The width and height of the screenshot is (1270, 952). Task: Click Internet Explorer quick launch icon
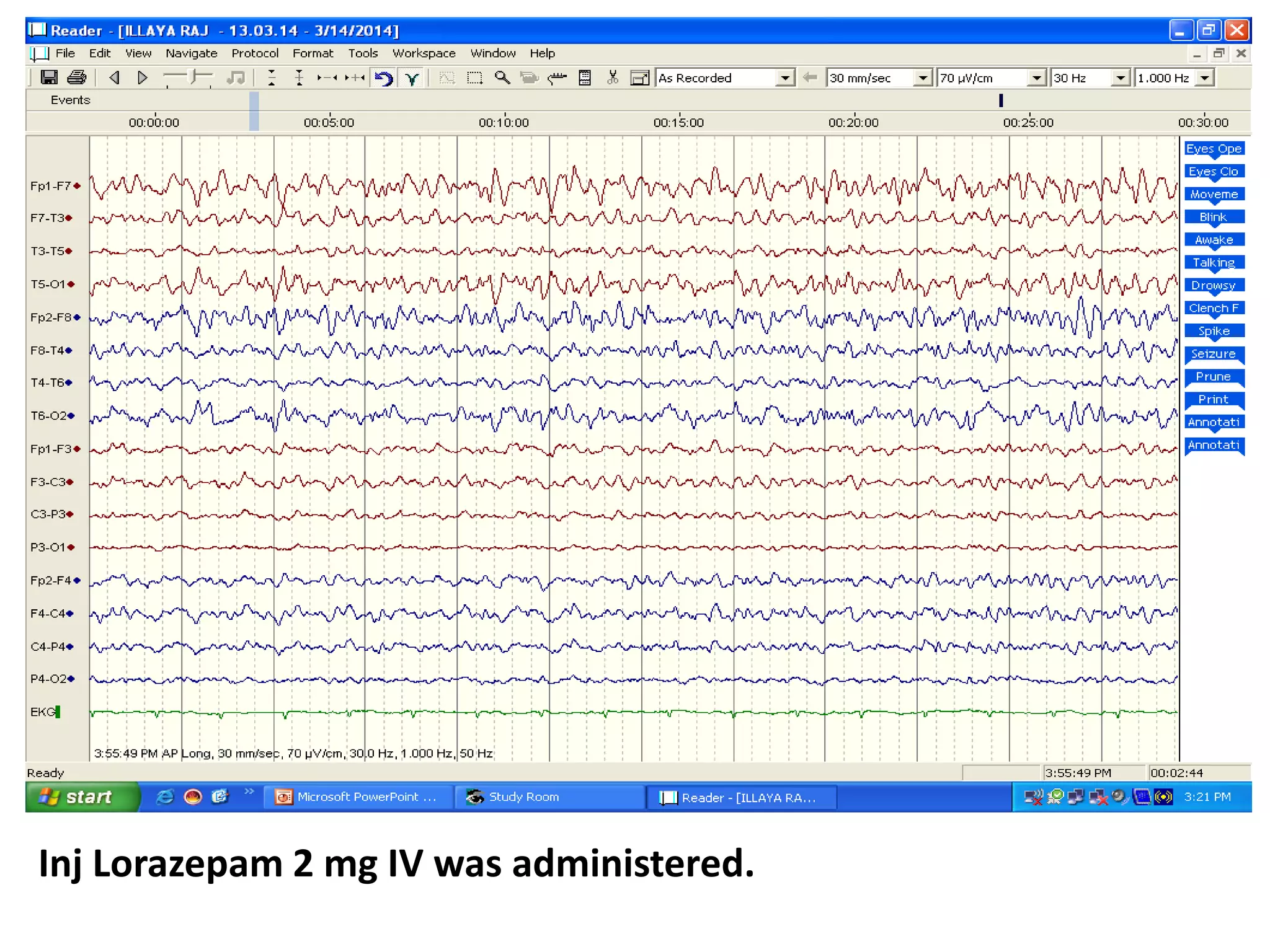165,797
